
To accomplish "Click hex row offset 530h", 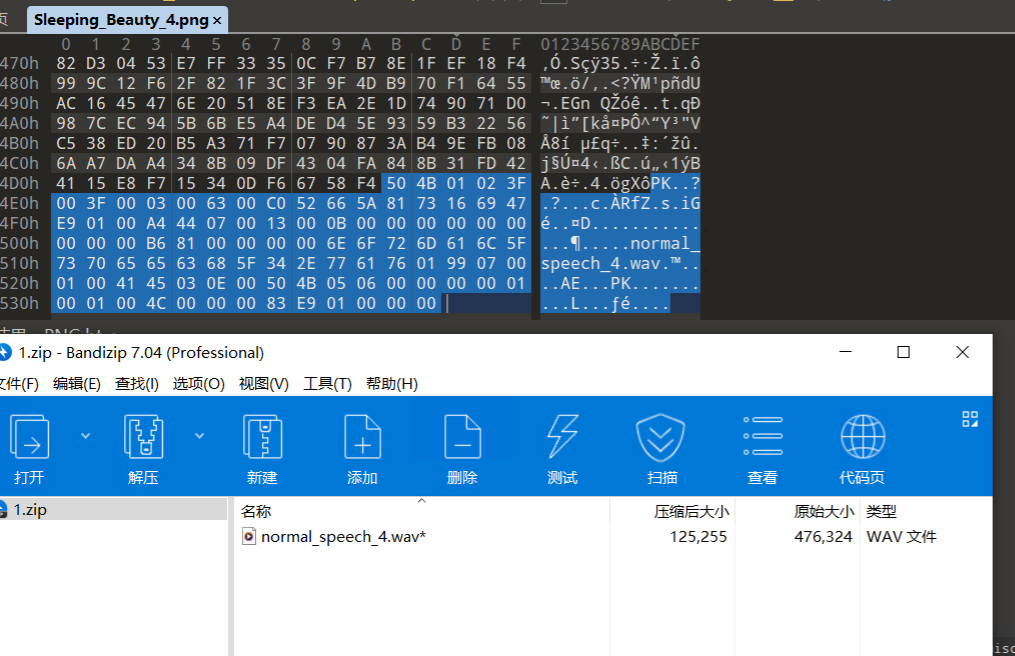I will coord(19,303).
